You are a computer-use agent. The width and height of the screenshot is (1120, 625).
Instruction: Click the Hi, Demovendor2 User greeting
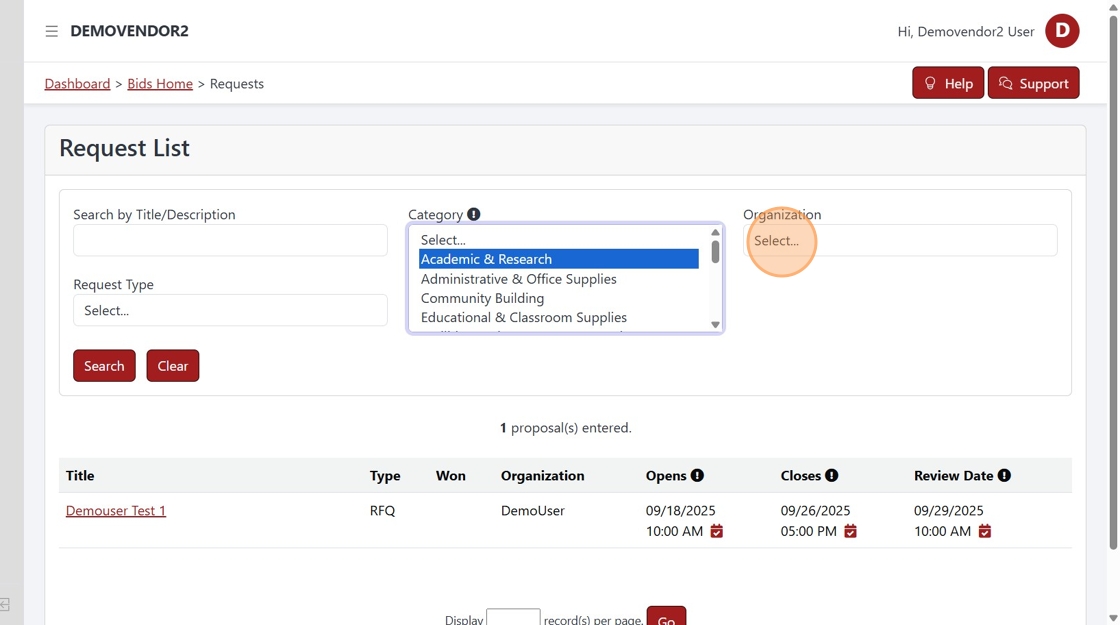pyautogui.click(x=966, y=31)
